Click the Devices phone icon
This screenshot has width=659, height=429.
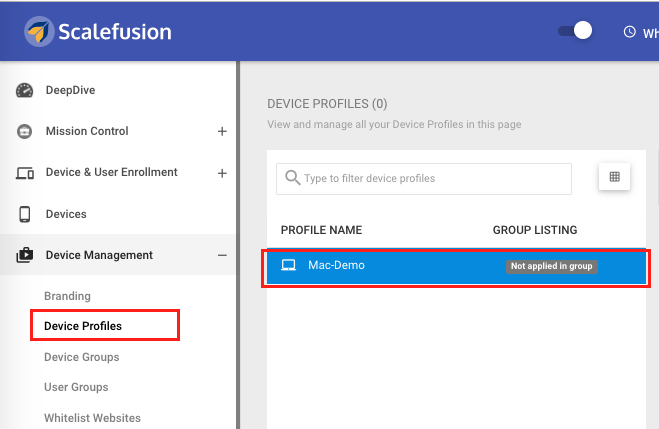pos(25,214)
